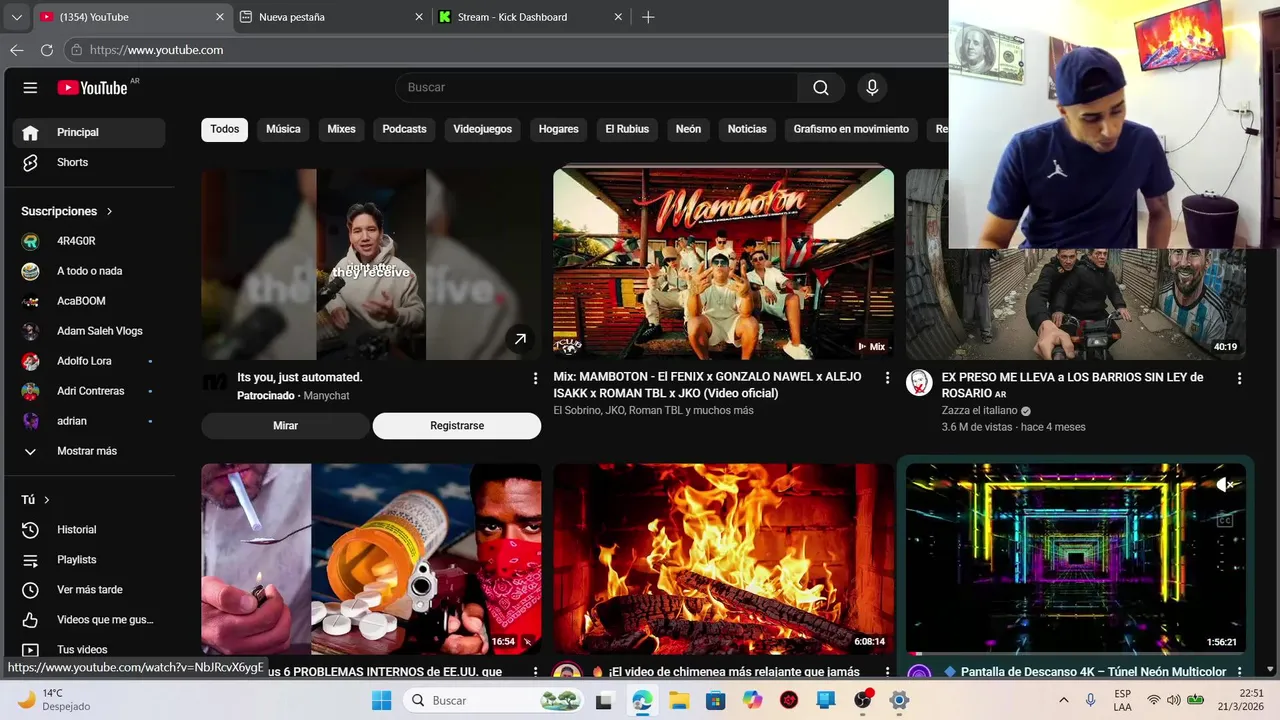
Task: Start voice search with microphone icon
Action: coord(872,88)
